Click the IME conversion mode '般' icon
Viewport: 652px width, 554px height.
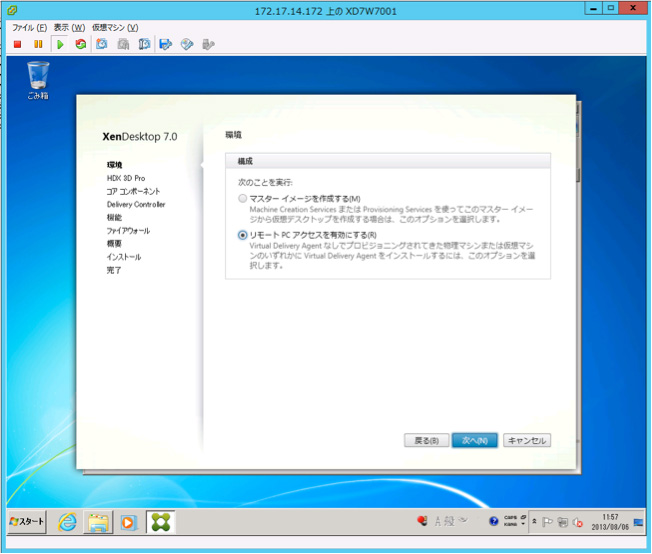(449, 521)
